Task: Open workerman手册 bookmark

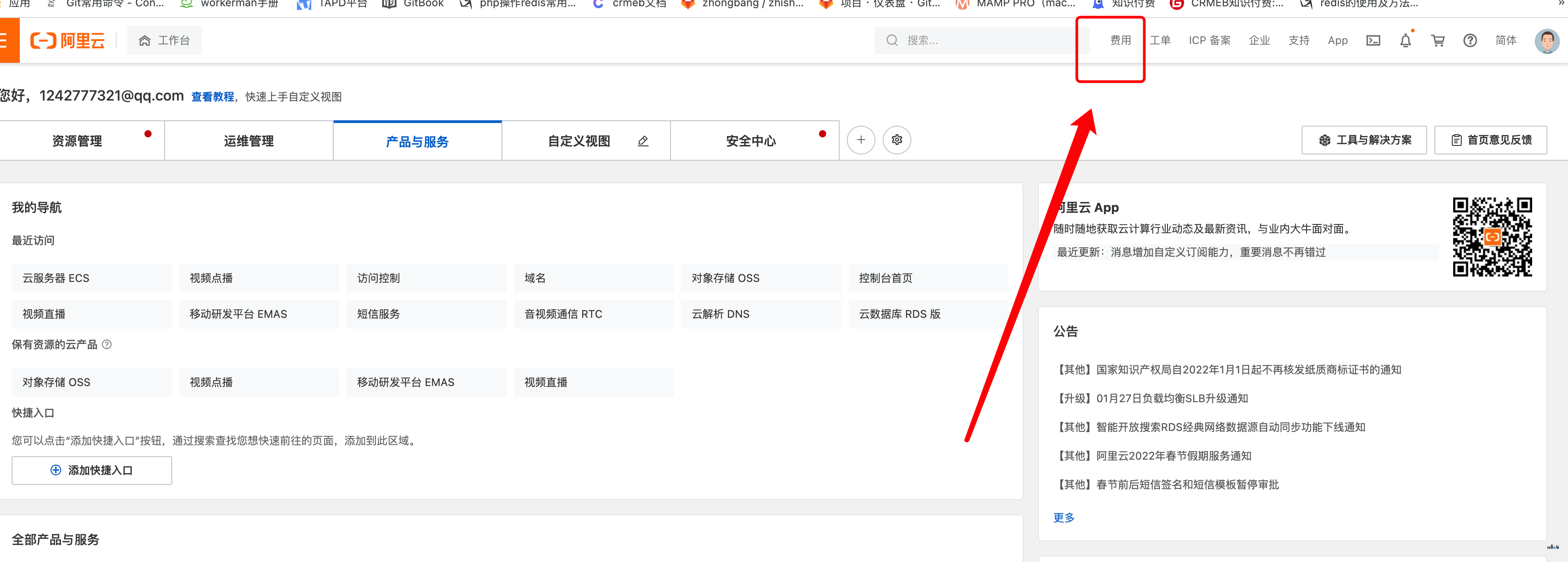Action: click(x=230, y=4)
